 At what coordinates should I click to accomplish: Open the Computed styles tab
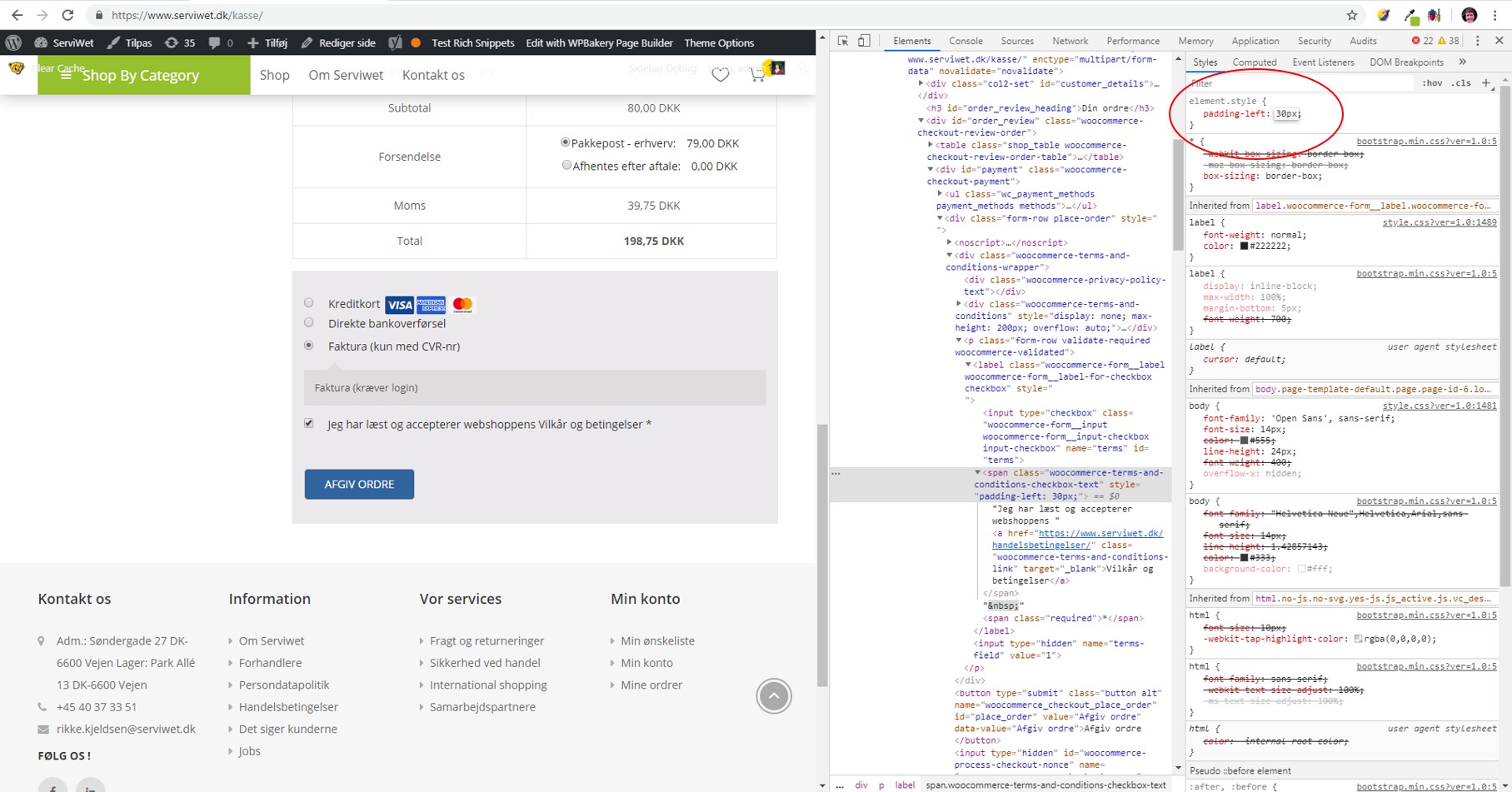pos(1254,62)
